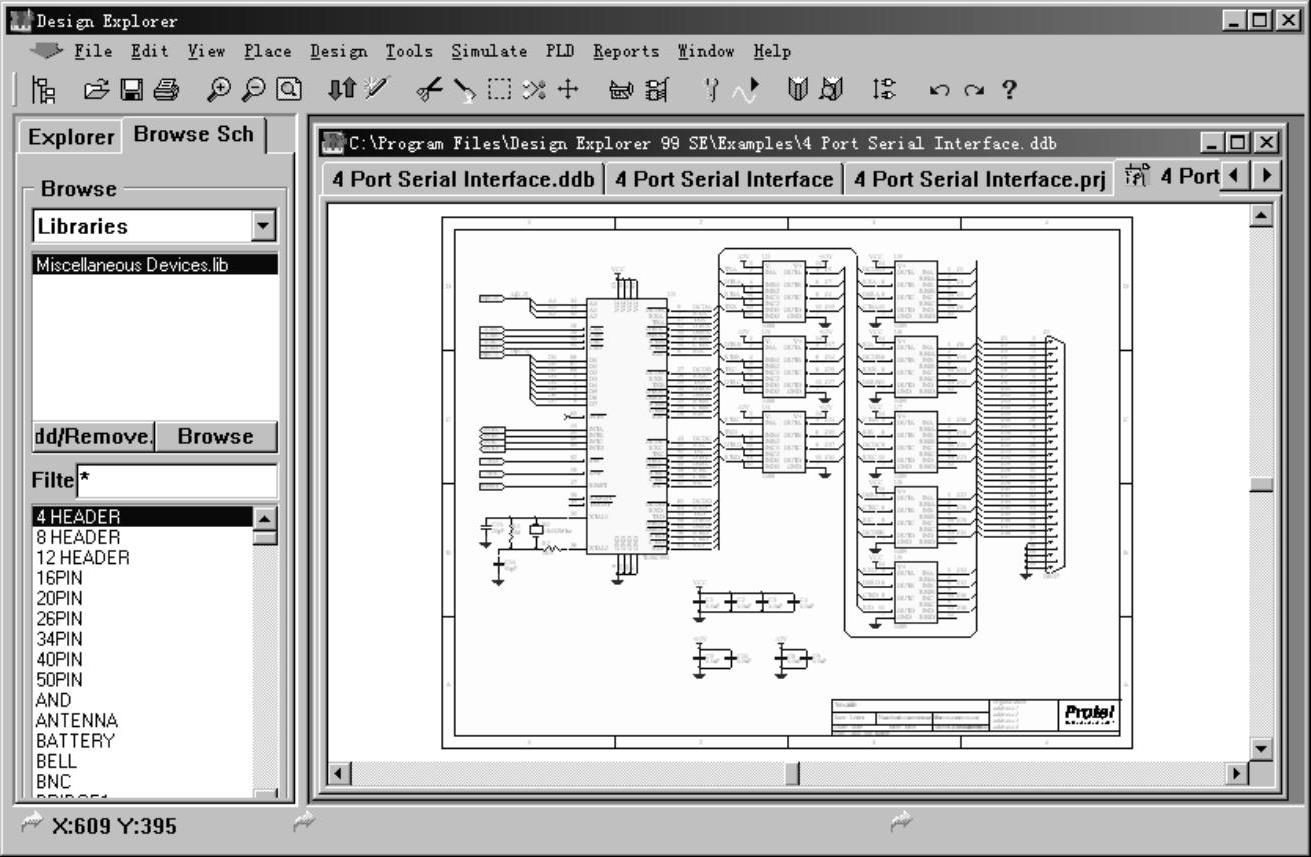The image size is (1311, 857).
Task: Open the File menu
Action: pos(93,51)
